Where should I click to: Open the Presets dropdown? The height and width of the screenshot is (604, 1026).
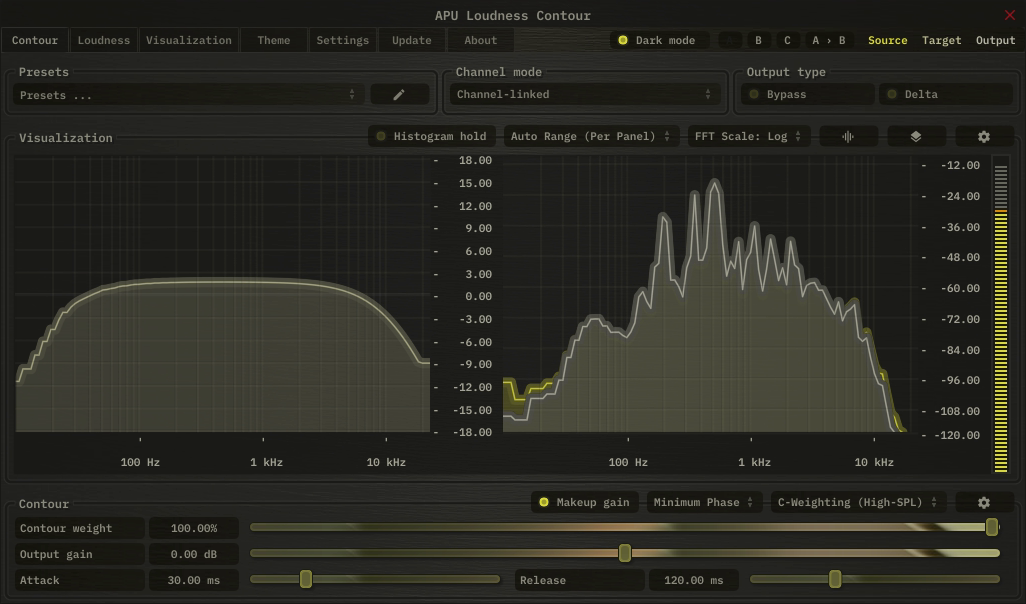coord(188,95)
